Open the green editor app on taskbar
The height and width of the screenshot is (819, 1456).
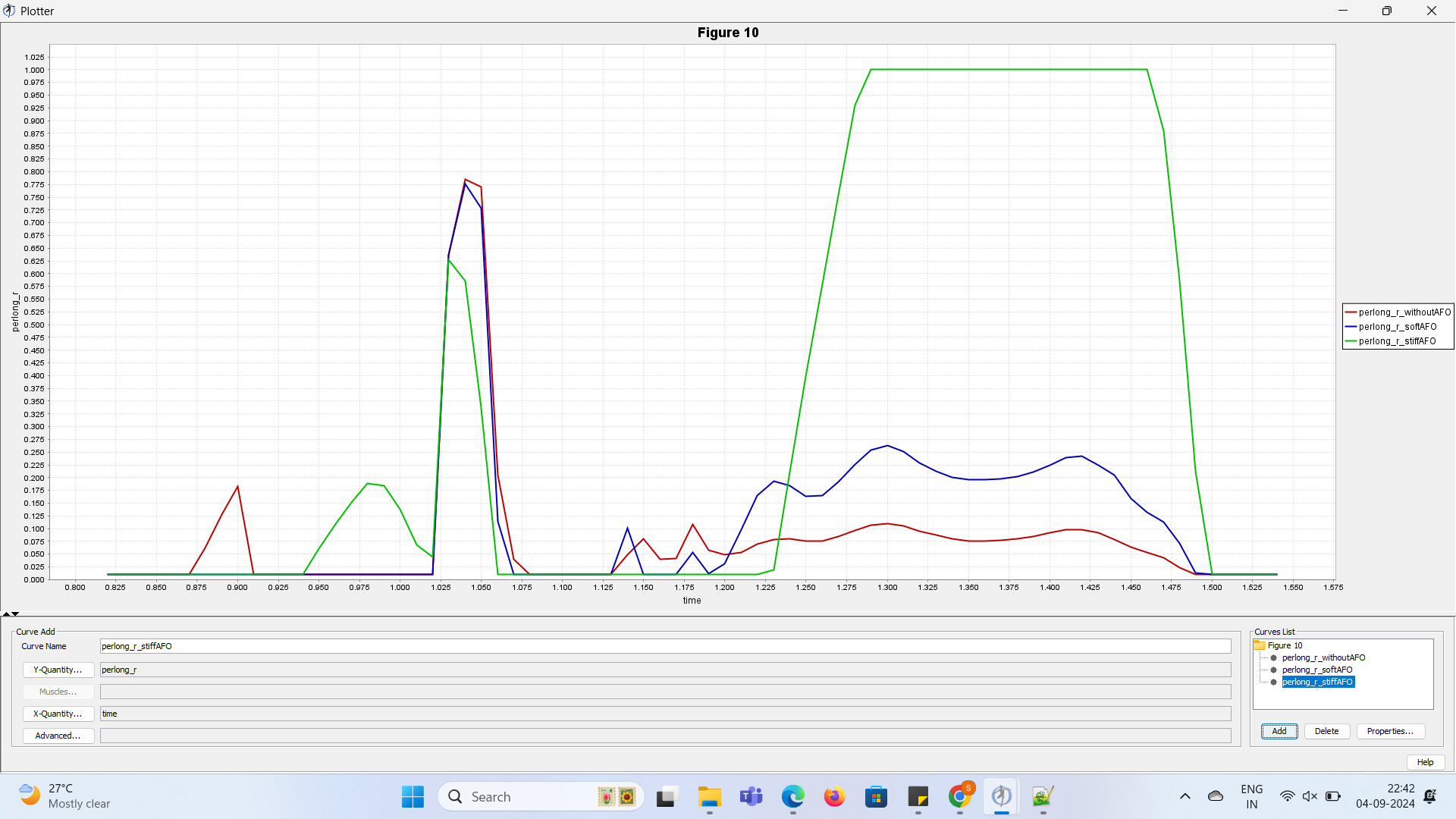[x=1043, y=796]
